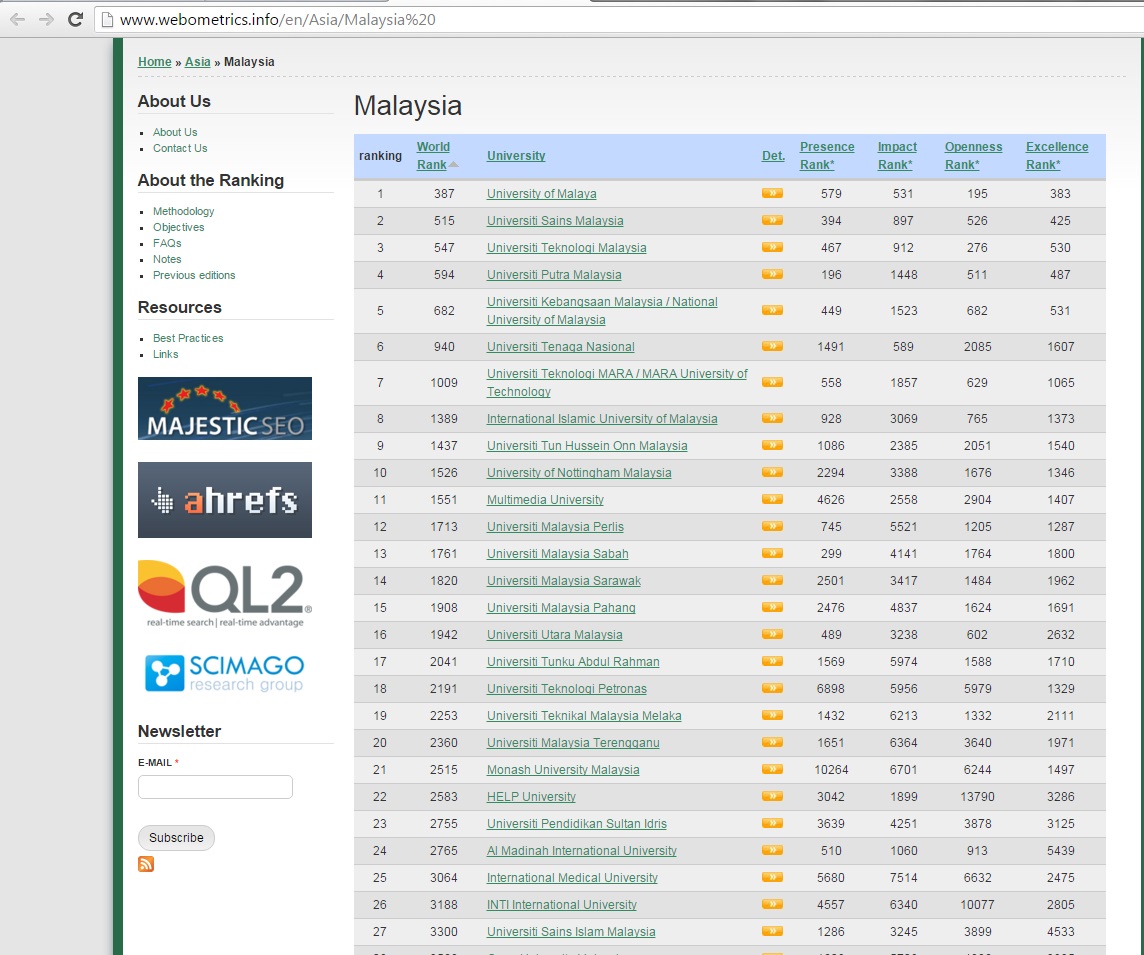This screenshot has width=1144, height=955.
Task: Reload the page with the browser refresh icon
Action: point(75,19)
